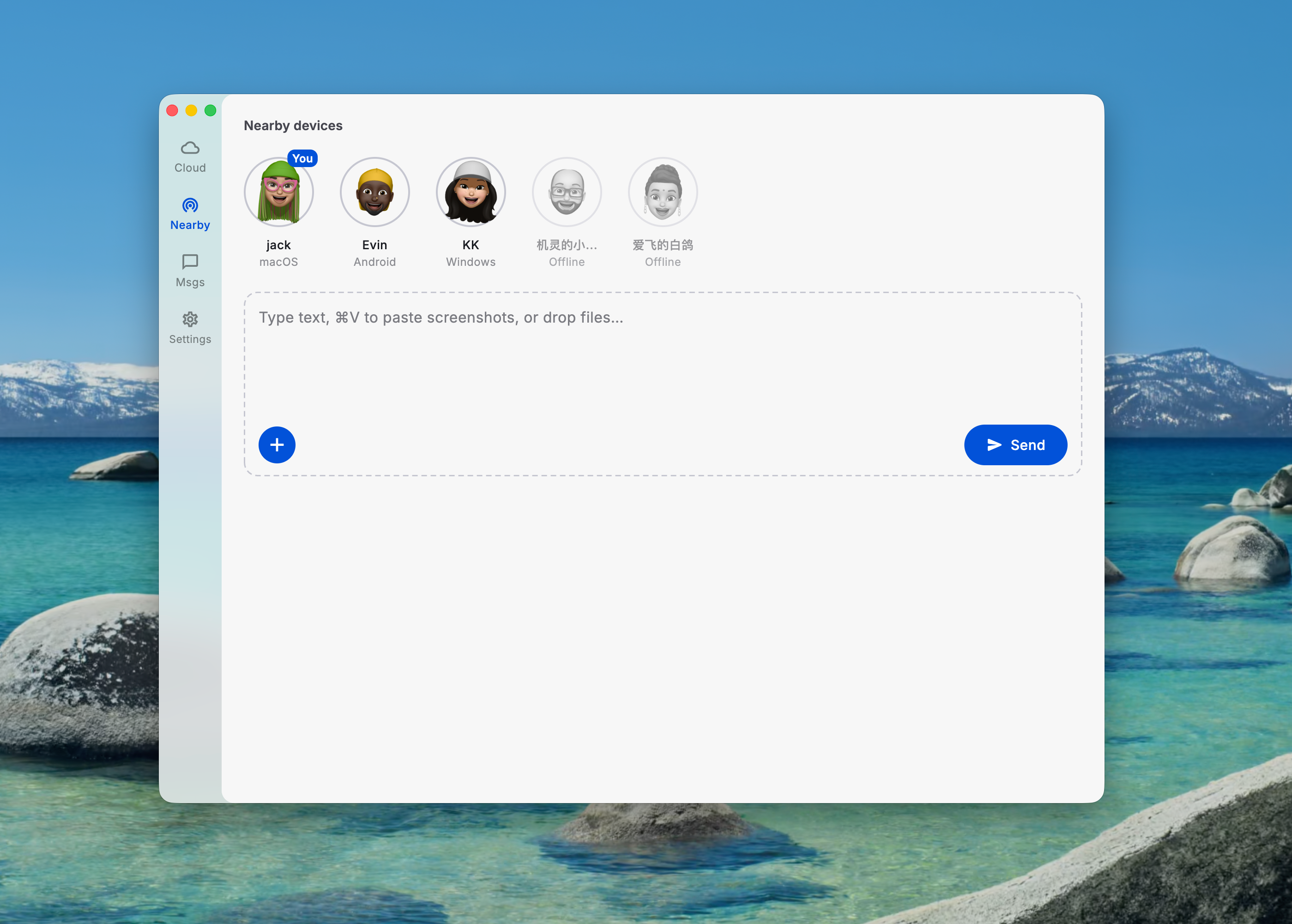Maximize window with green button
Viewport: 1292px width, 924px height.
211,110
